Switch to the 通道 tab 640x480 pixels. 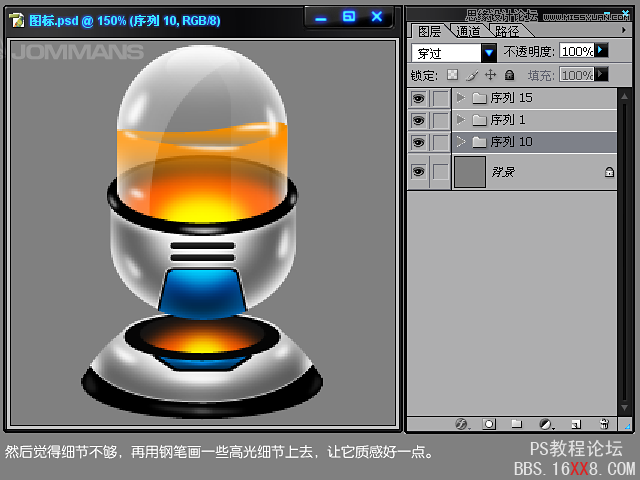(x=468, y=31)
